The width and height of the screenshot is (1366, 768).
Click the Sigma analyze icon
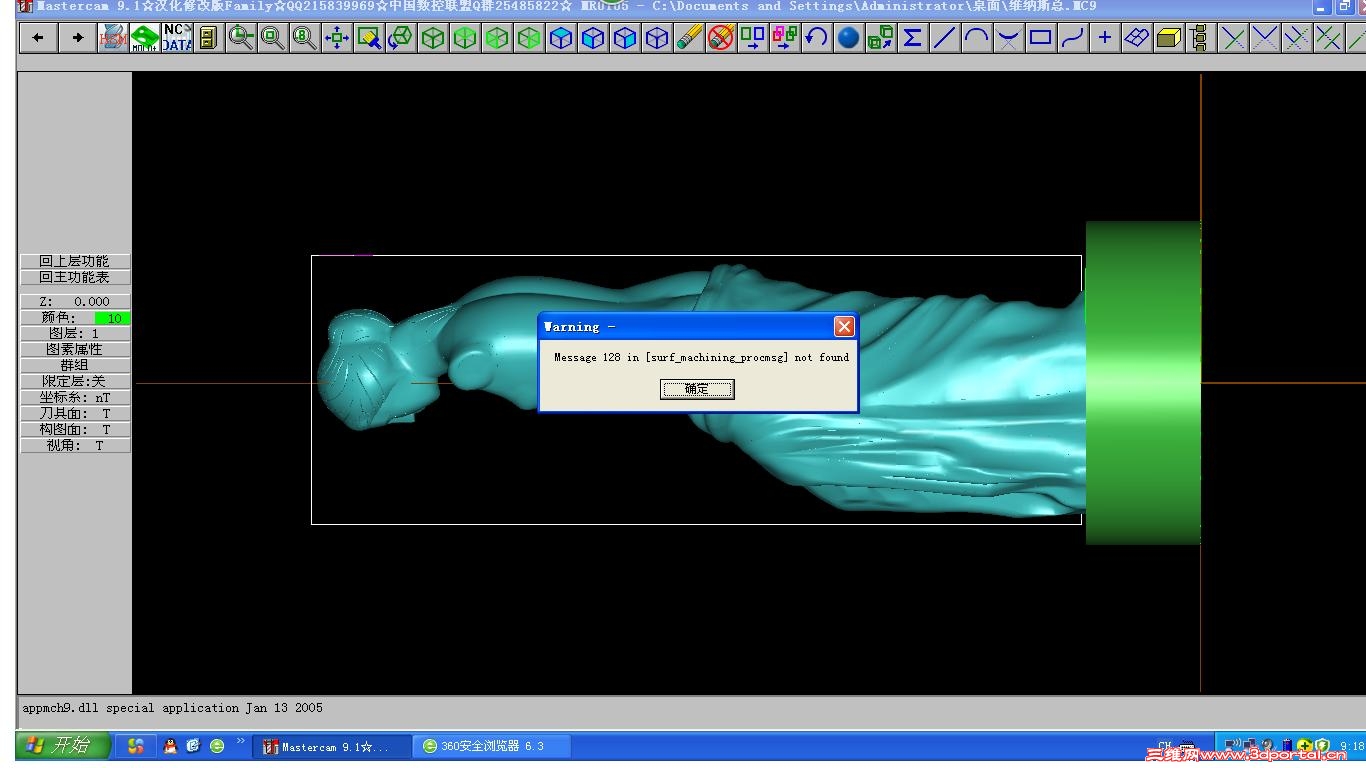click(x=912, y=38)
